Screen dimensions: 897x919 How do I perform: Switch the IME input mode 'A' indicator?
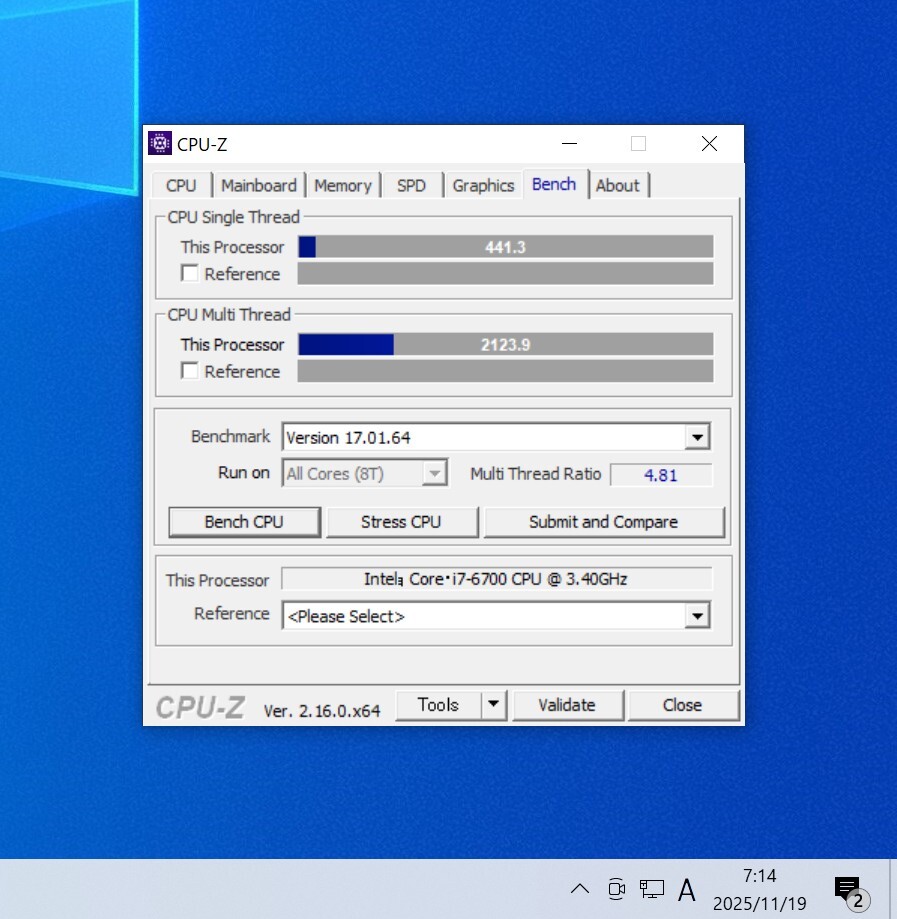687,889
